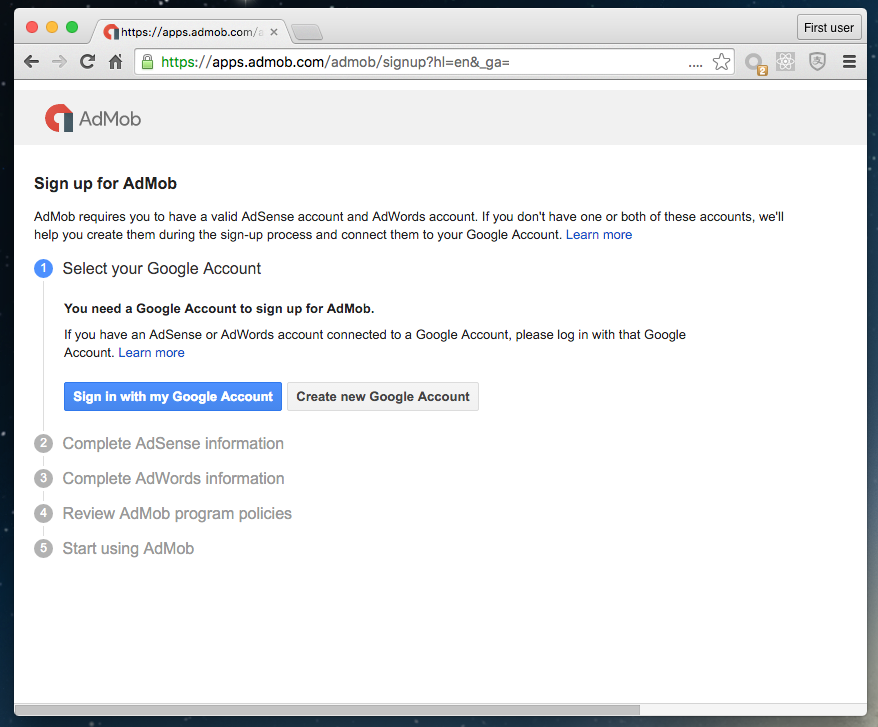Click Complete AdWords information step

point(174,478)
